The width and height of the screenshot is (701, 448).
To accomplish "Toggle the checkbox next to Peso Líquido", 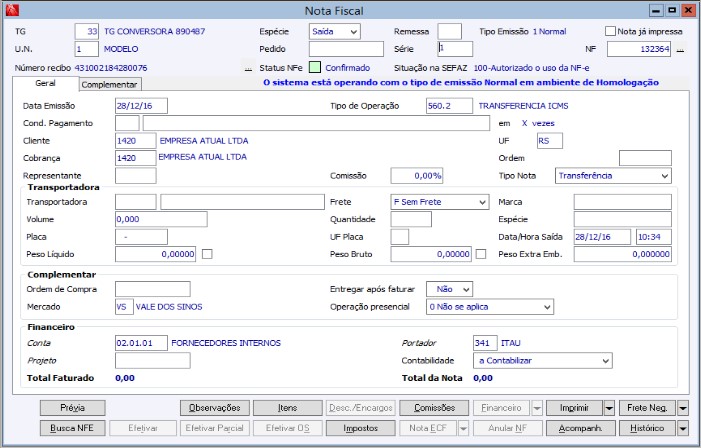I will tap(207, 255).
